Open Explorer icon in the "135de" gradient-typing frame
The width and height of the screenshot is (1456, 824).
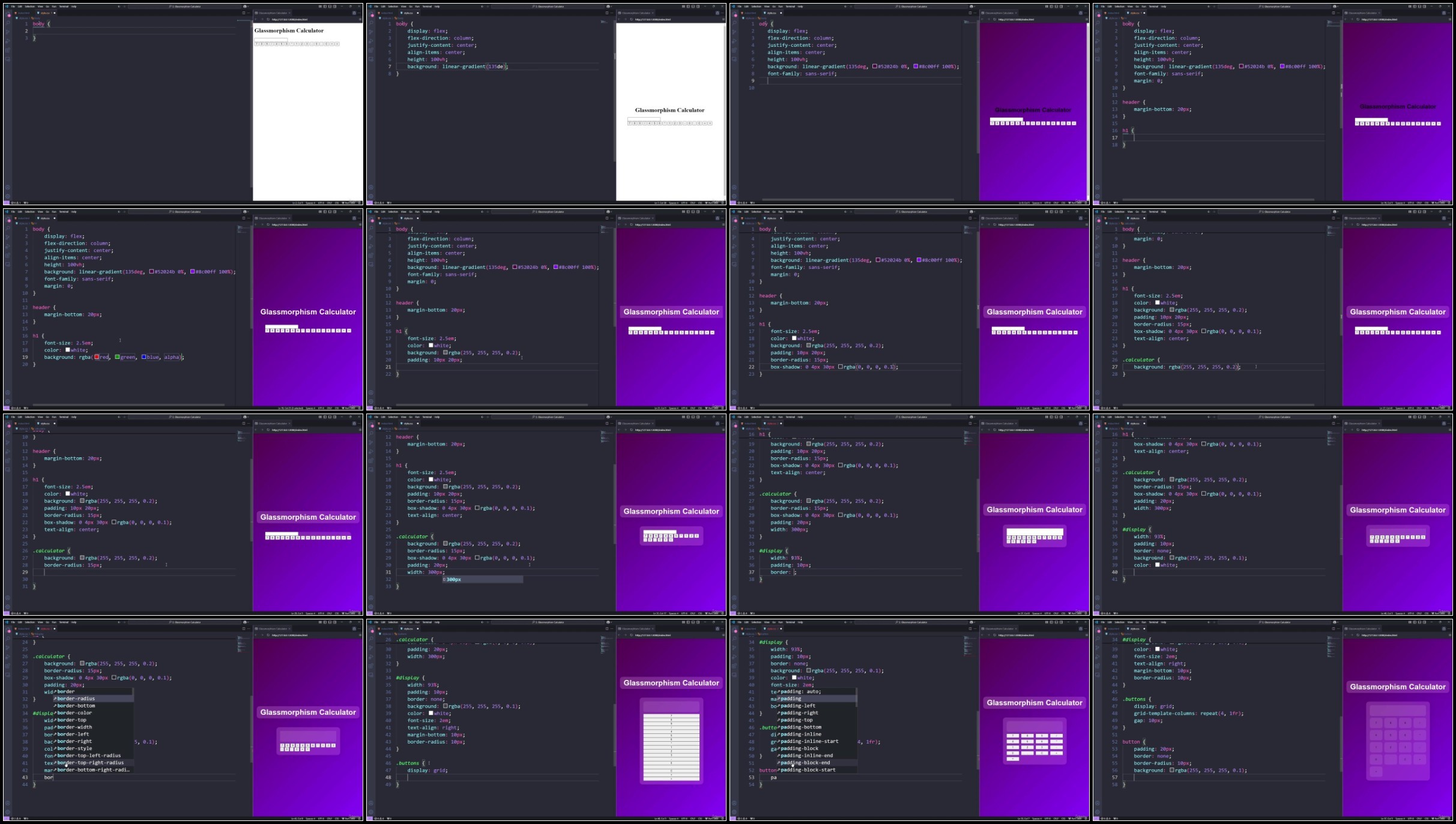coord(371,13)
